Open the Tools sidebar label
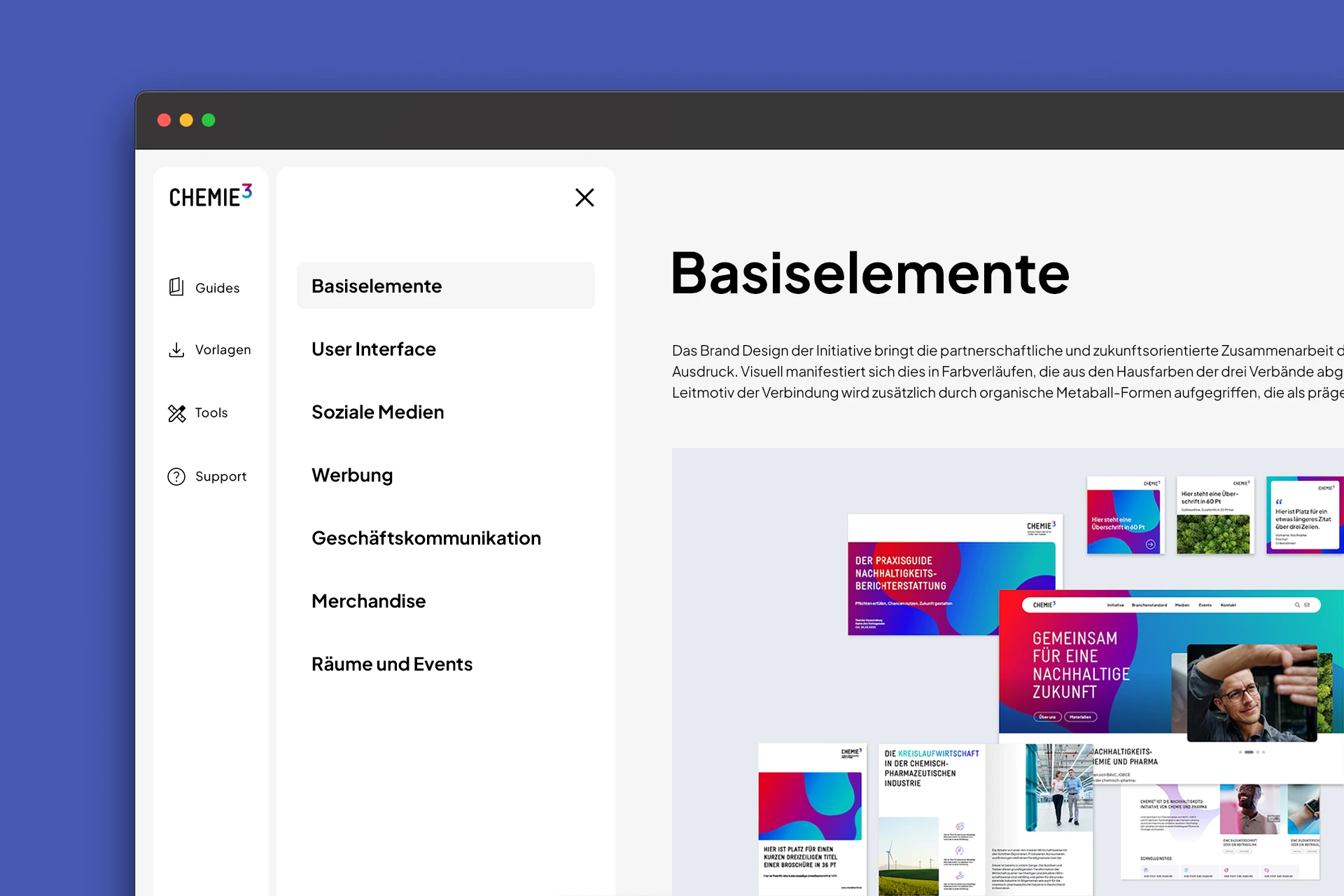This screenshot has width=1344, height=896. (x=211, y=413)
